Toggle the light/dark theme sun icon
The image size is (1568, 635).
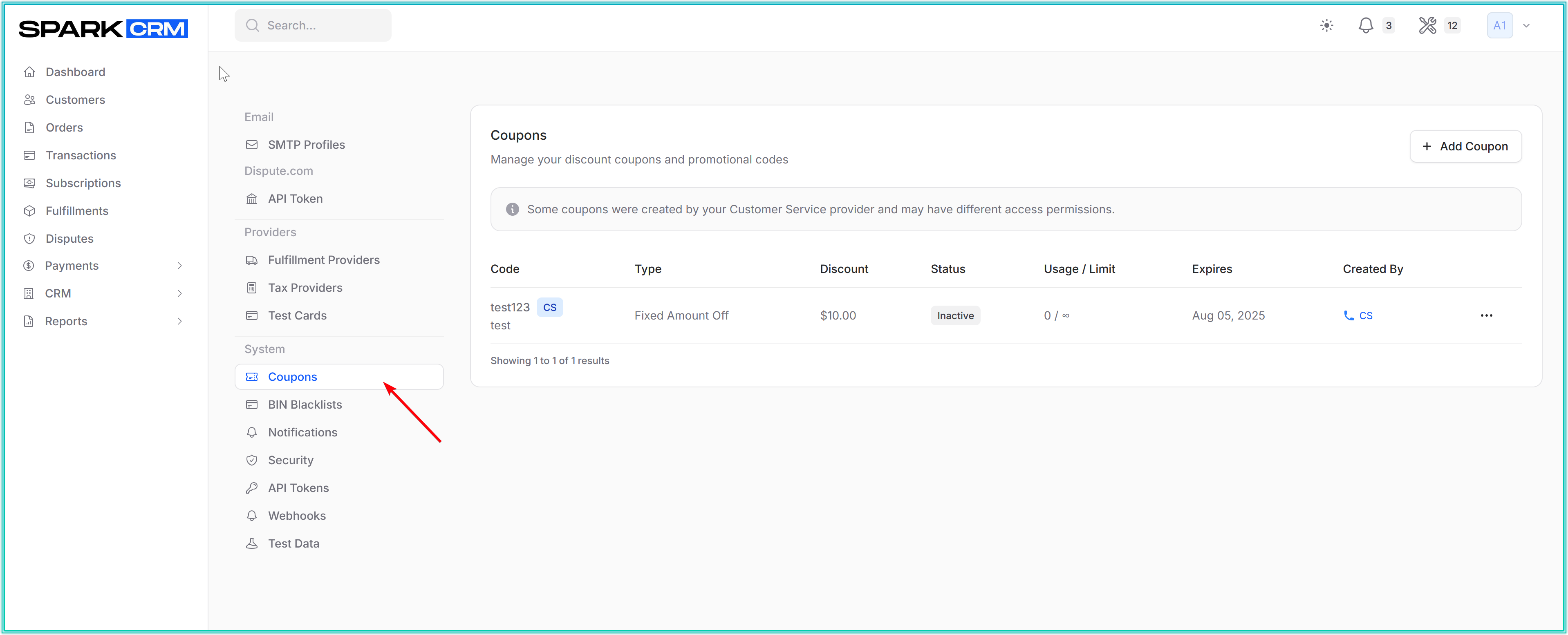tap(1326, 26)
